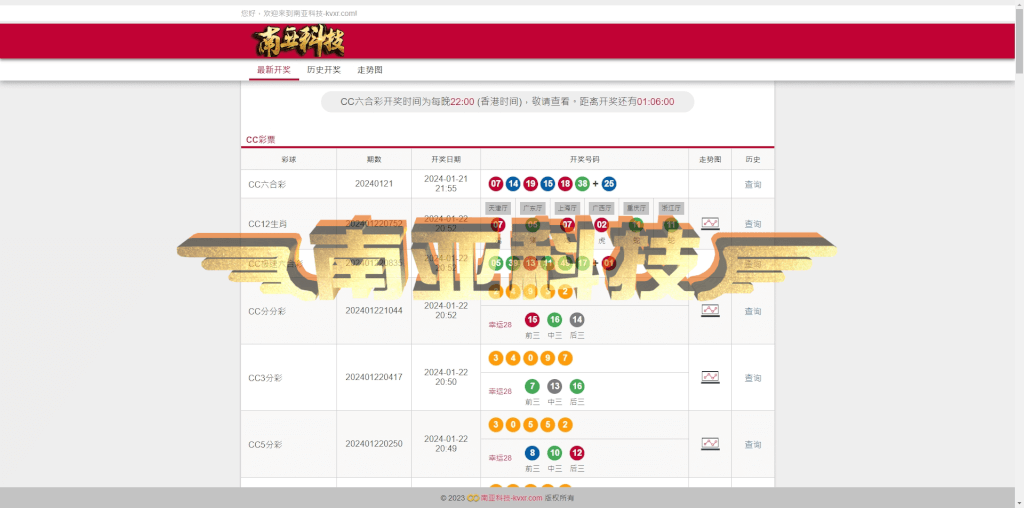Click 查询 link in the CC5分彩 row
1024x508 pixels.
(752, 445)
